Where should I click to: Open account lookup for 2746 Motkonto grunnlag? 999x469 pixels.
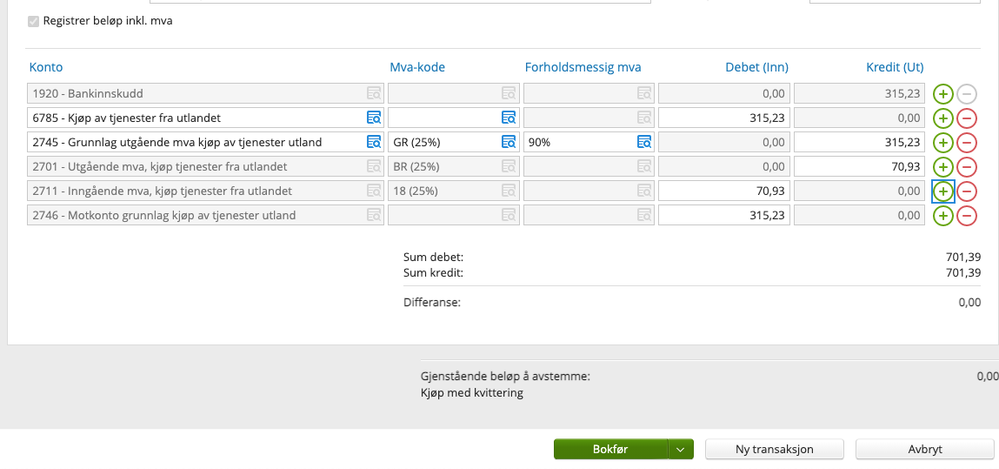coord(373,215)
